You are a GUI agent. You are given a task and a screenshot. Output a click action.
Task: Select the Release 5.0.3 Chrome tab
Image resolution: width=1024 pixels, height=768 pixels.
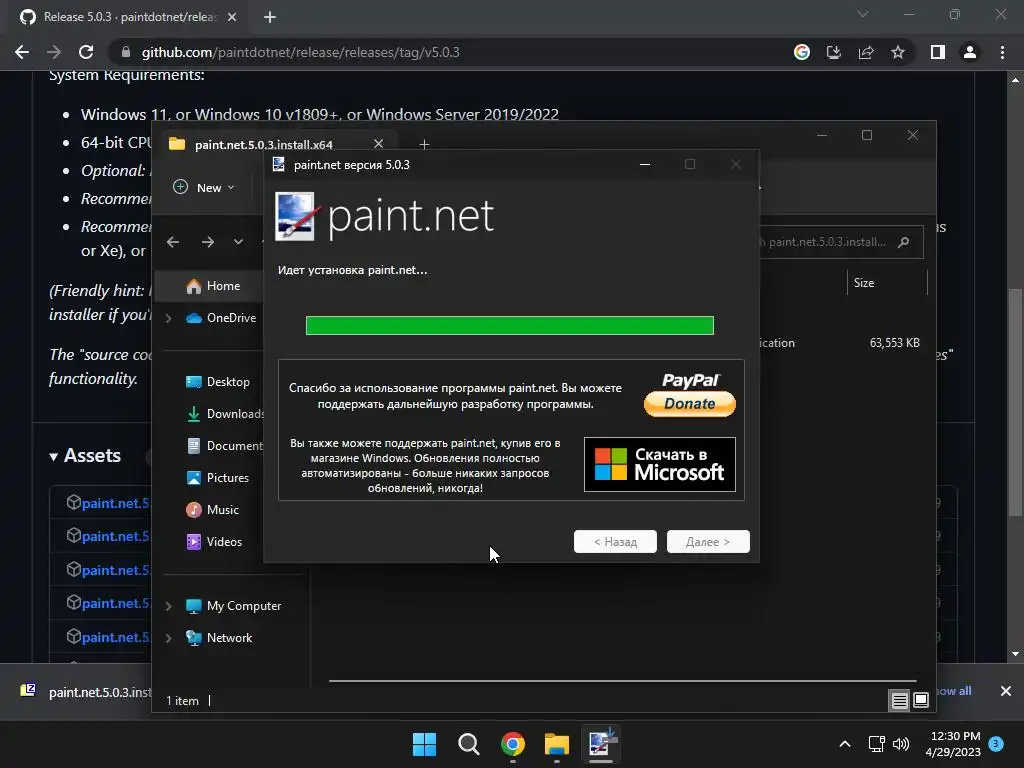pos(129,17)
